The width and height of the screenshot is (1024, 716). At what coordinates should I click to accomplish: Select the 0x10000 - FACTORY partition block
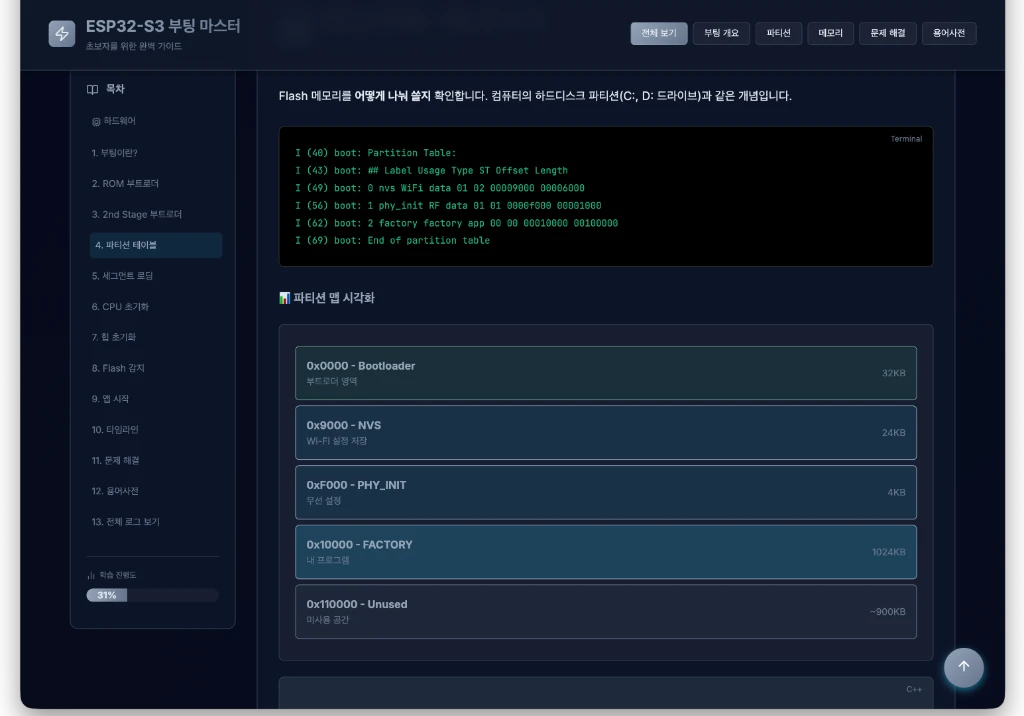(605, 552)
